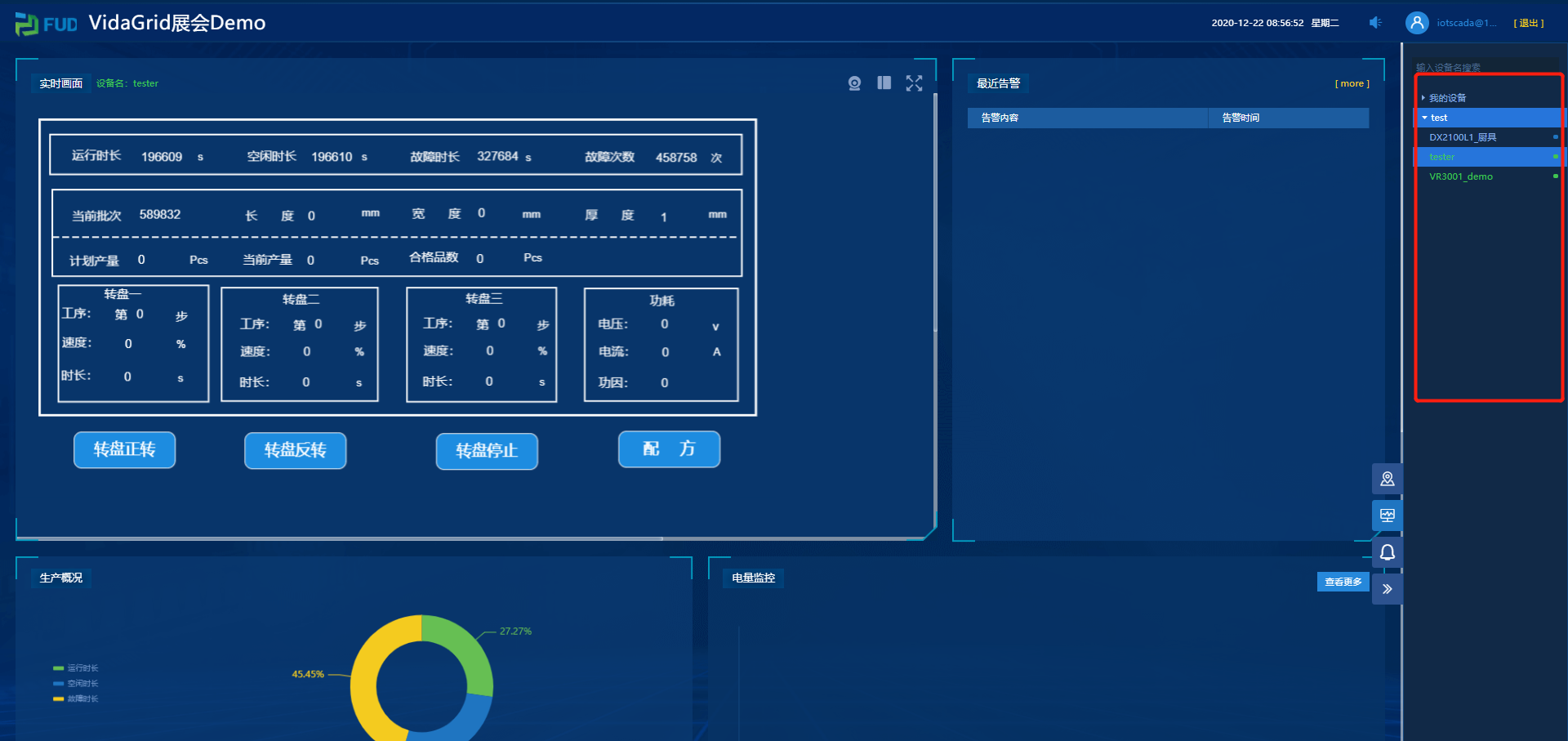The height and width of the screenshot is (741, 1568).
Task: Click the 27.27% chart label
Action: pos(515,632)
